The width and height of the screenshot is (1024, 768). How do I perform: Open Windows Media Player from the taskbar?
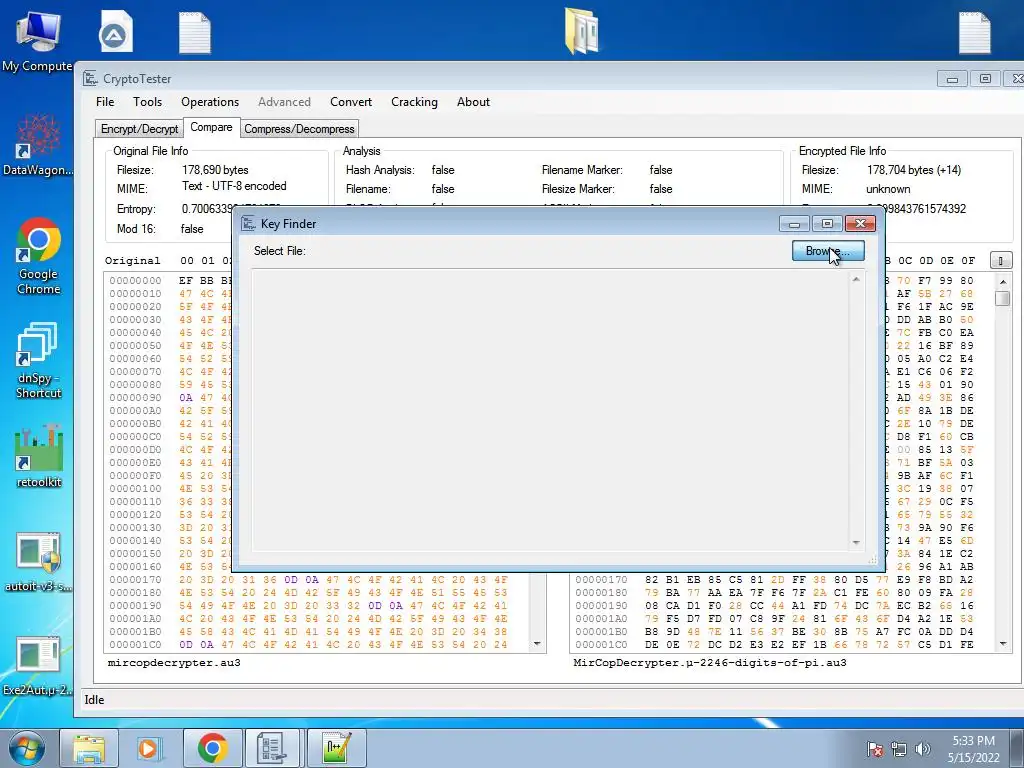pyautogui.click(x=149, y=748)
